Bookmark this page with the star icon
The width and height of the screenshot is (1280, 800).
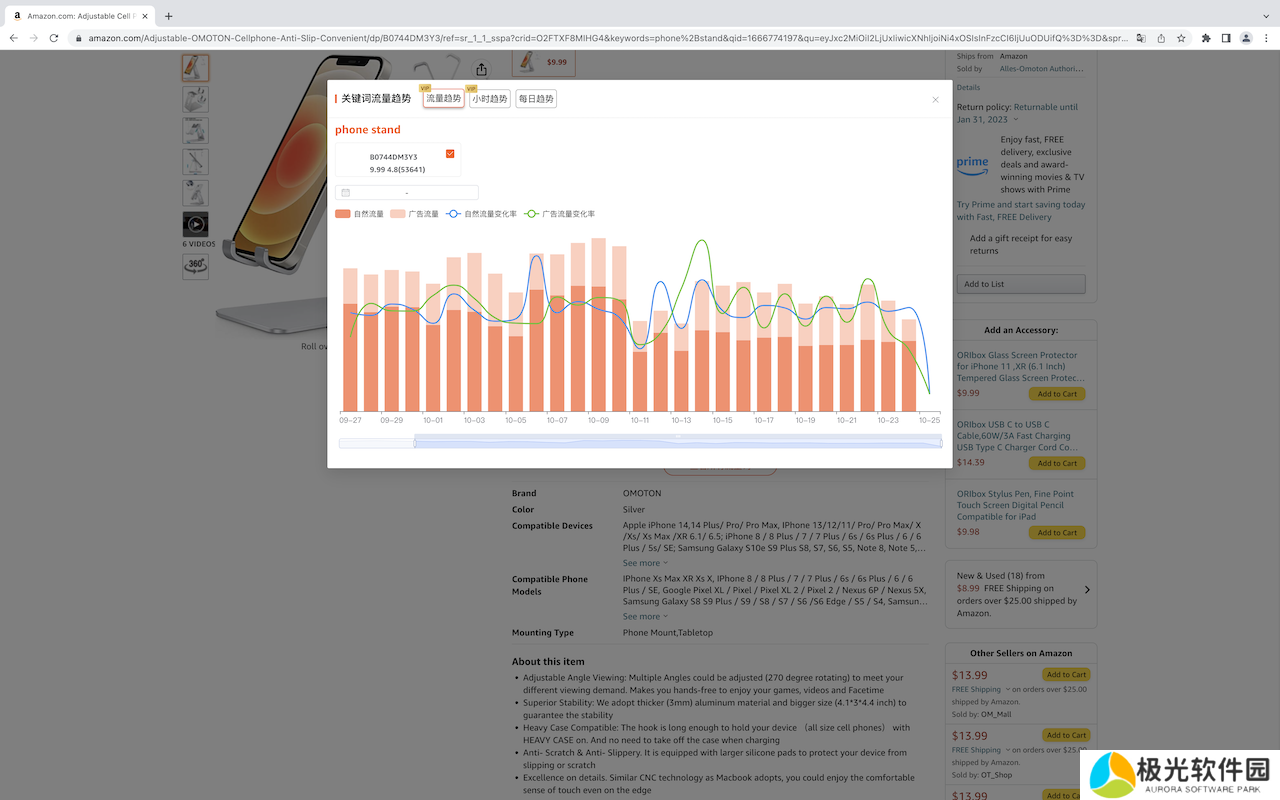click(1181, 38)
